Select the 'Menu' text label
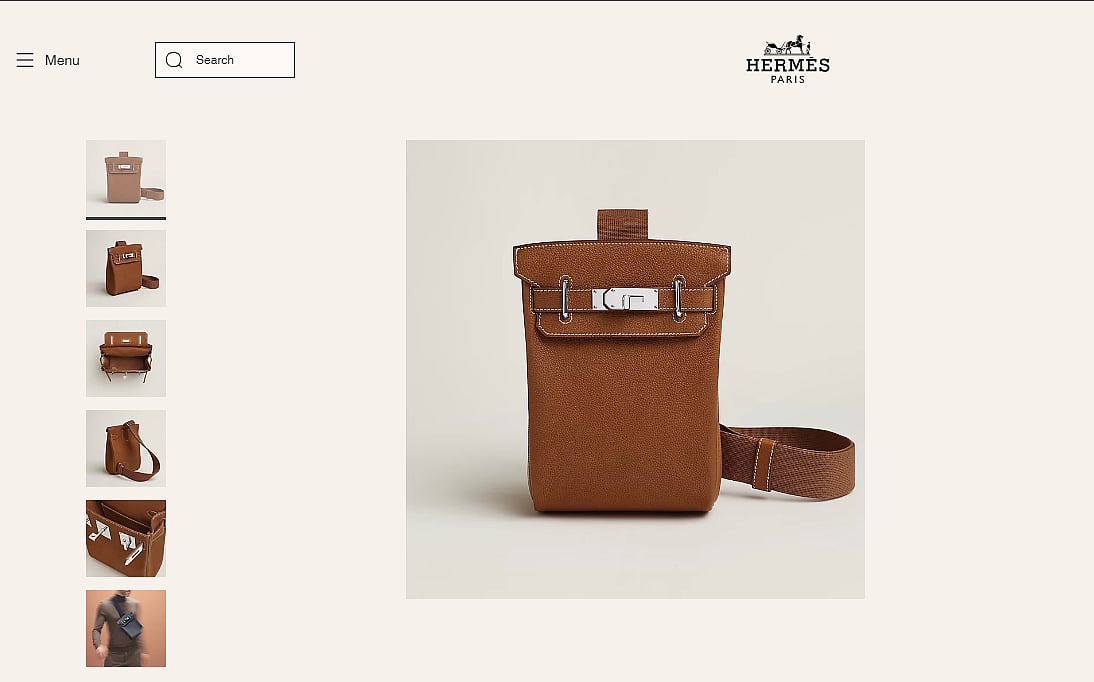 coord(62,60)
